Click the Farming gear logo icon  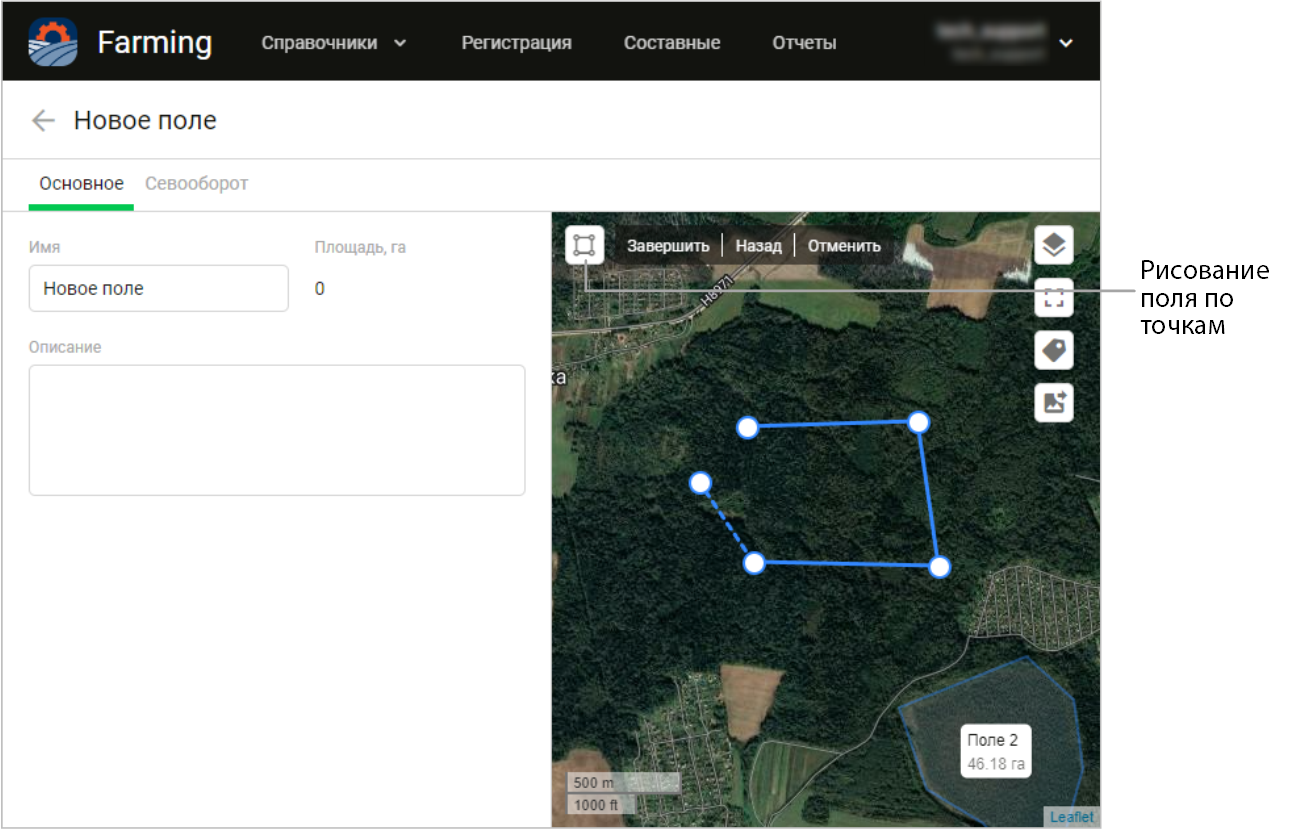click(x=52, y=42)
